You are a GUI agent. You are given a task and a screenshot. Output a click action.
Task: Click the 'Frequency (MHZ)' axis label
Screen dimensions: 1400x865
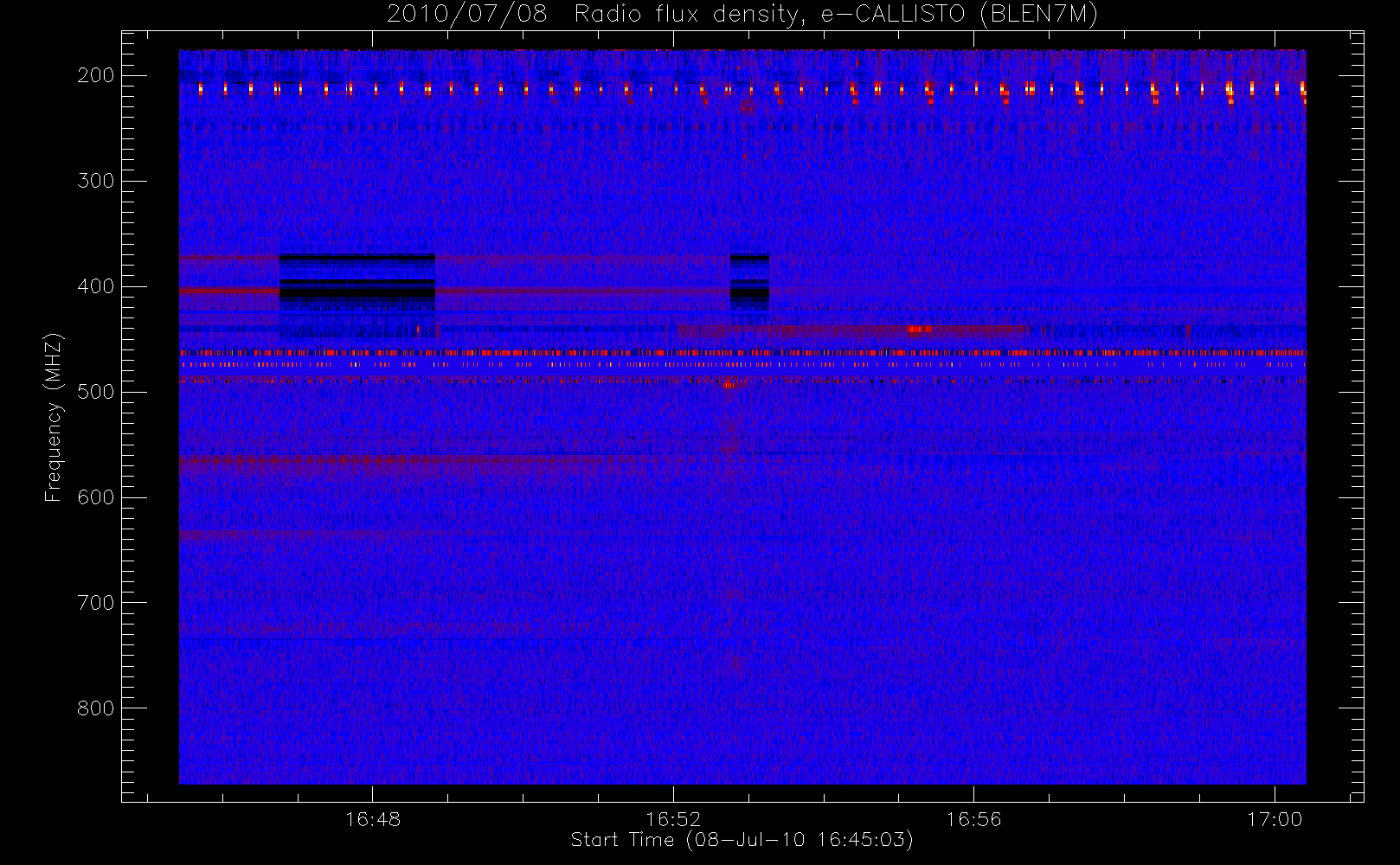pyautogui.click(x=54, y=417)
